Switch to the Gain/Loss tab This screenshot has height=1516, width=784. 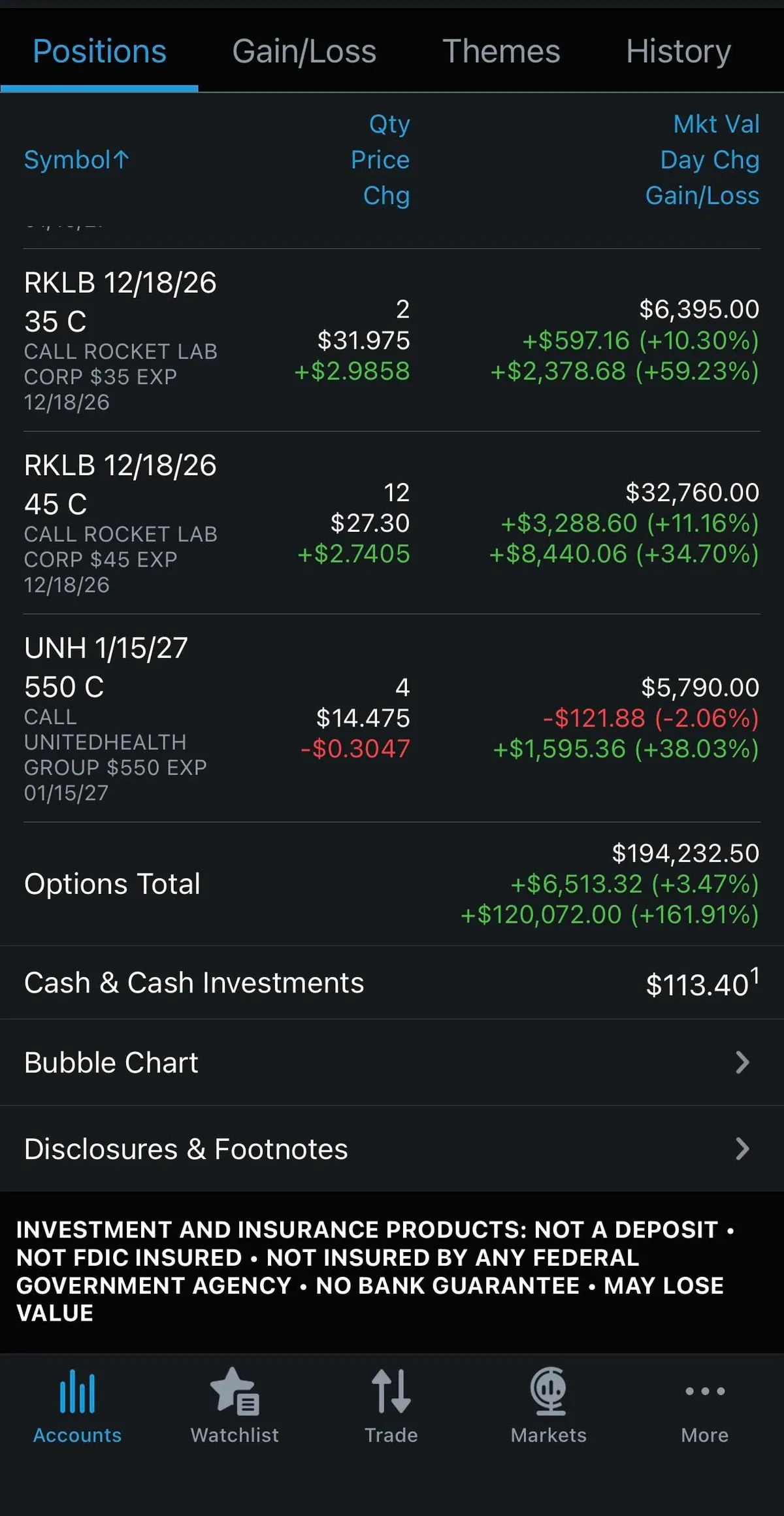pyautogui.click(x=304, y=52)
